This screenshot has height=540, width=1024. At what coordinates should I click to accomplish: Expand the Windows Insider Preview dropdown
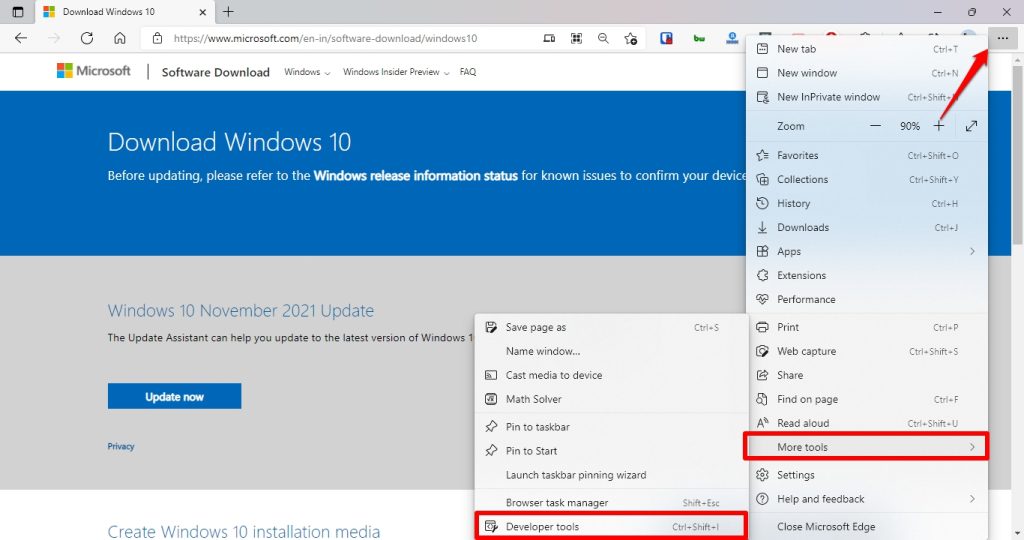tap(396, 72)
